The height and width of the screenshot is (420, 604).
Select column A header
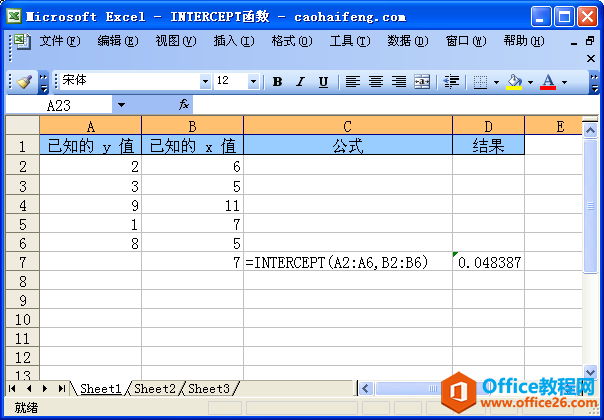(x=91, y=126)
